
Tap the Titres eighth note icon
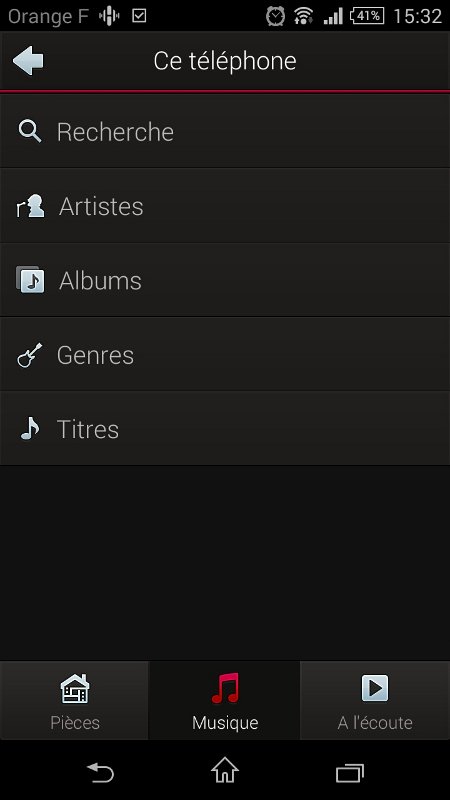point(30,429)
